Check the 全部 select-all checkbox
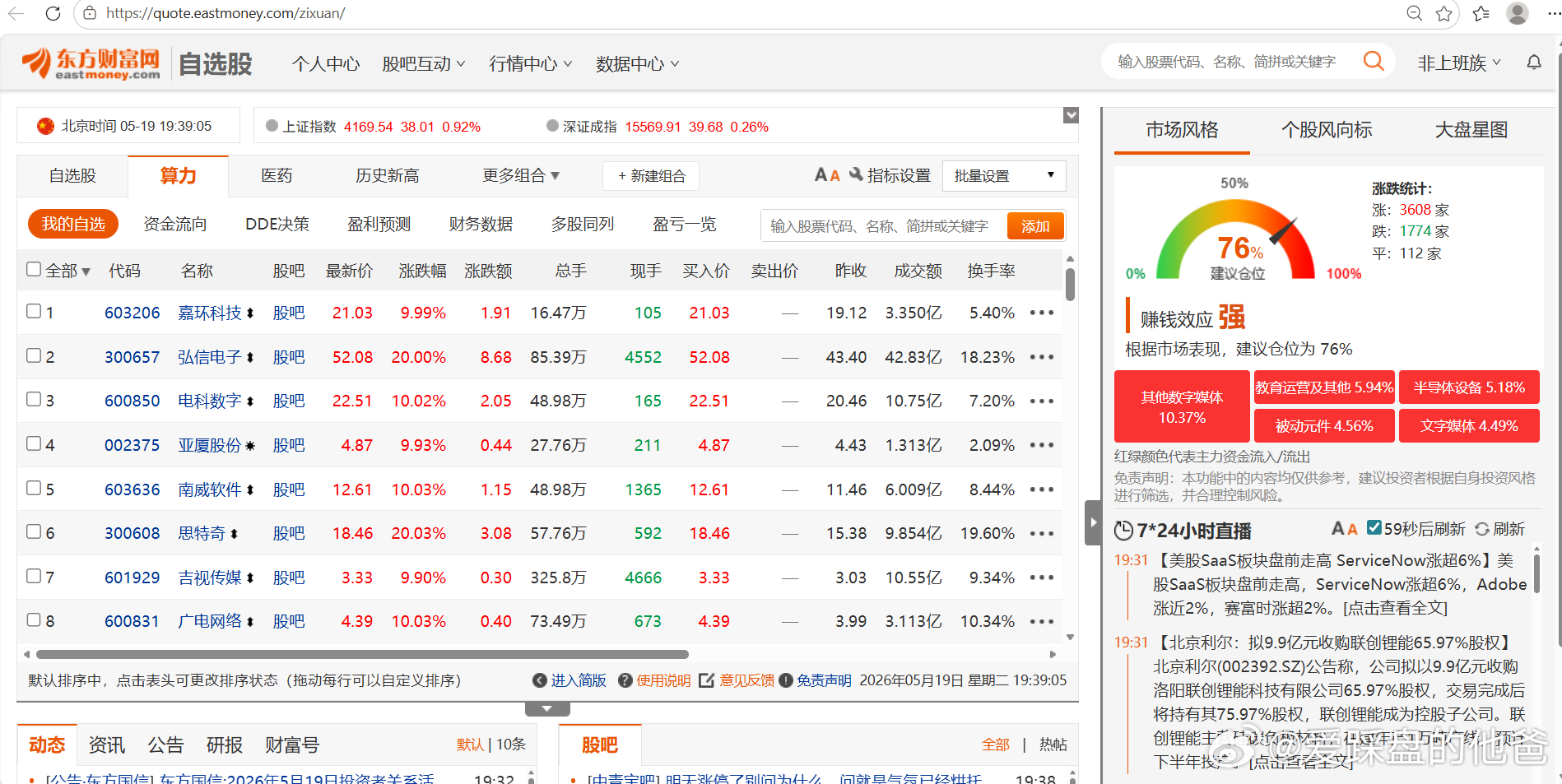Viewport: 1562px width, 784px height. click(x=34, y=269)
